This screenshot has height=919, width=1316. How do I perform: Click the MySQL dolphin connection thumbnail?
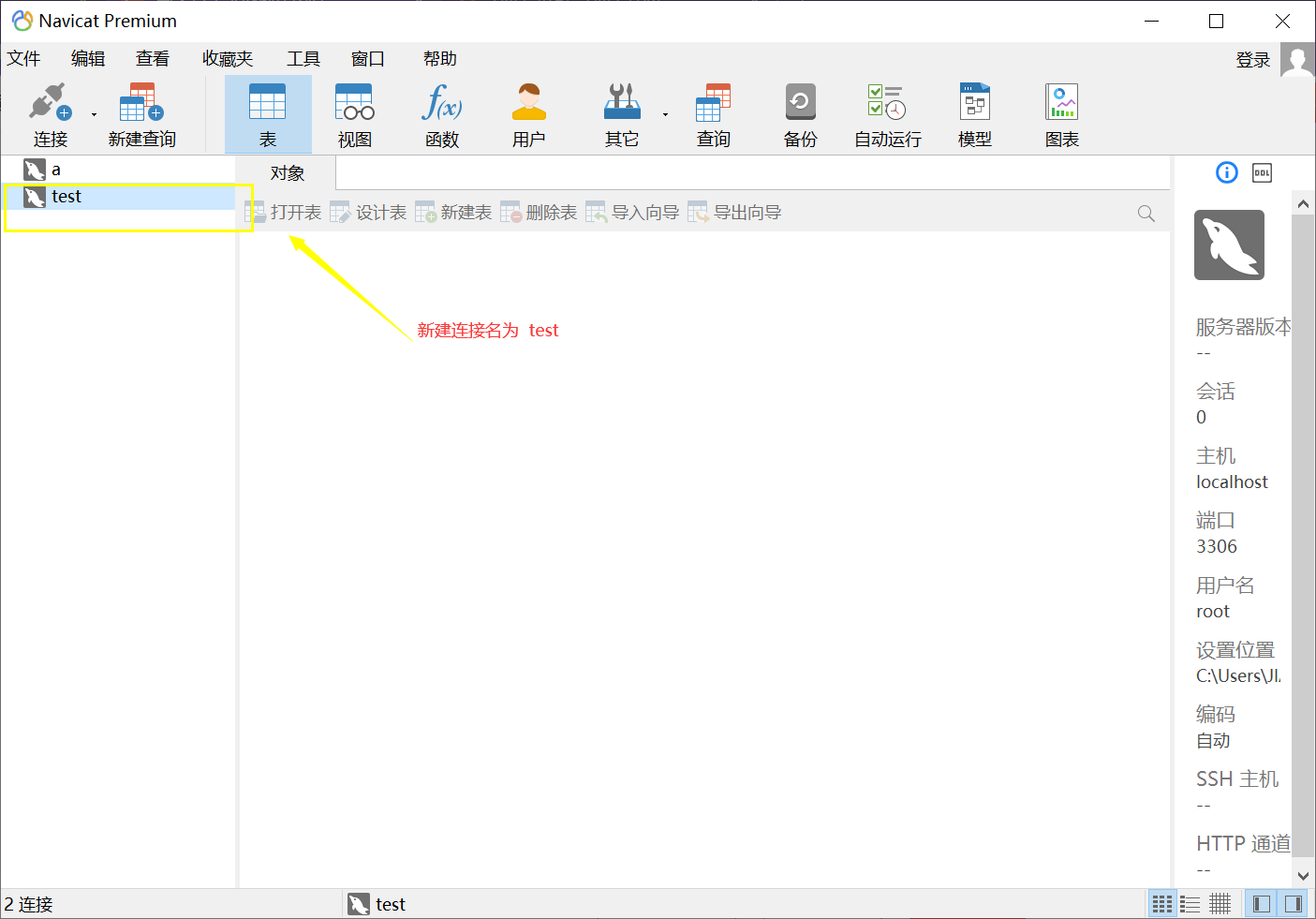[x=1229, y=245]
